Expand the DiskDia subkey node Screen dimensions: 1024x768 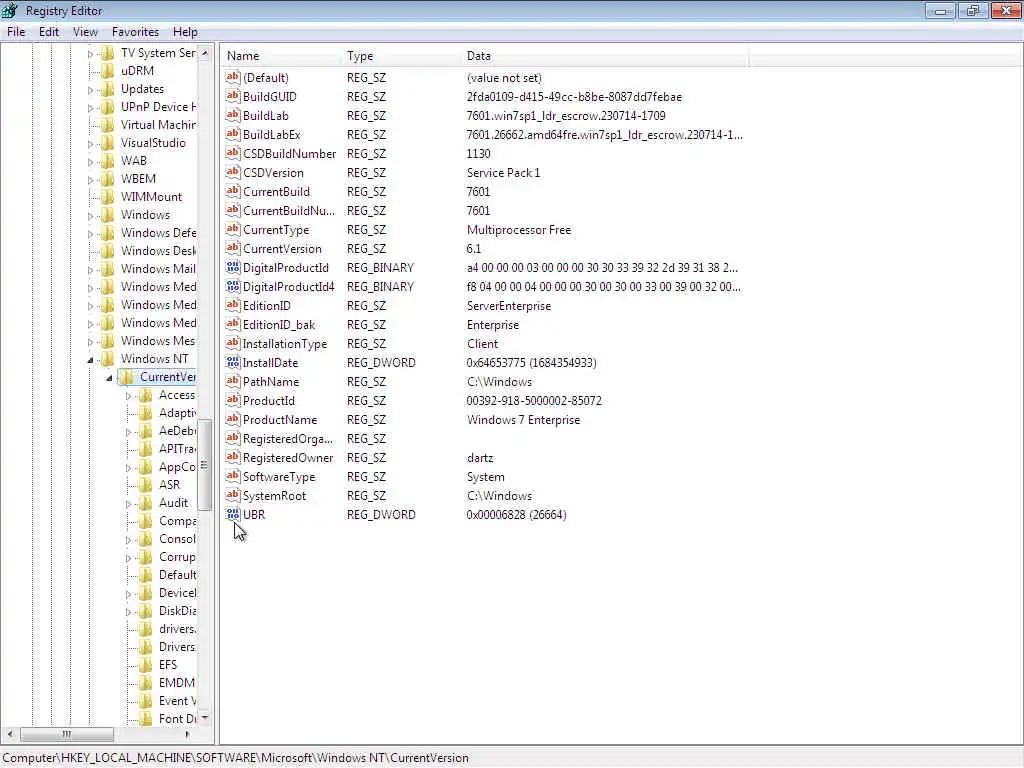click(x=128, y=612)
